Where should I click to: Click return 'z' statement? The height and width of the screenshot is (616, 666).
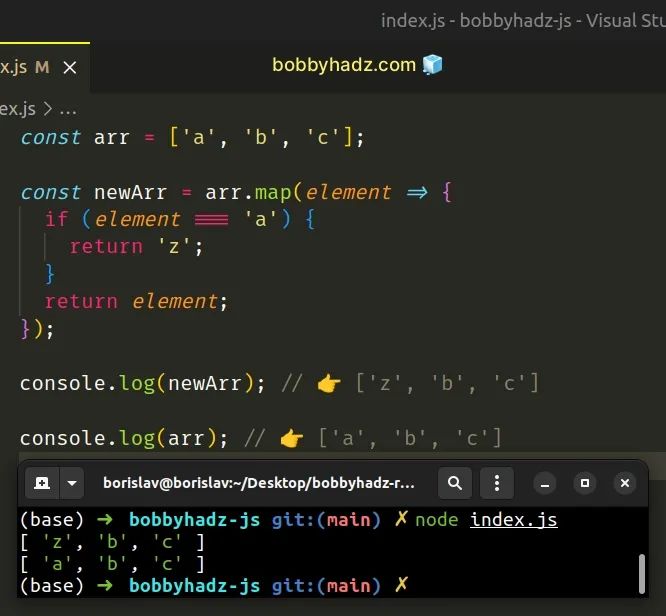[x=136, y=247]
